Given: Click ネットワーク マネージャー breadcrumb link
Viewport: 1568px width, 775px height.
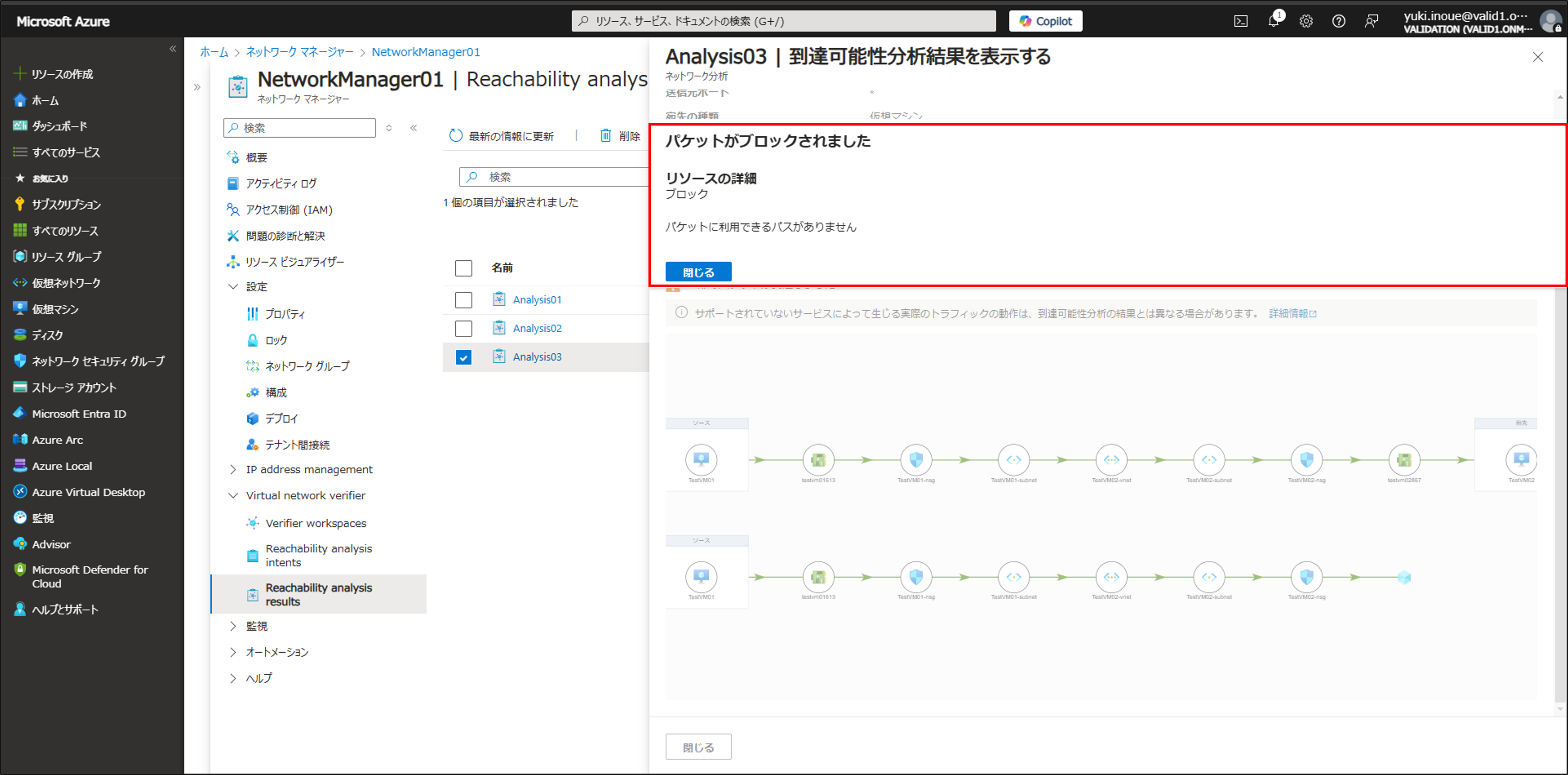Looking at the screenshot, I should pyautogui.click(x=300, y=52).
